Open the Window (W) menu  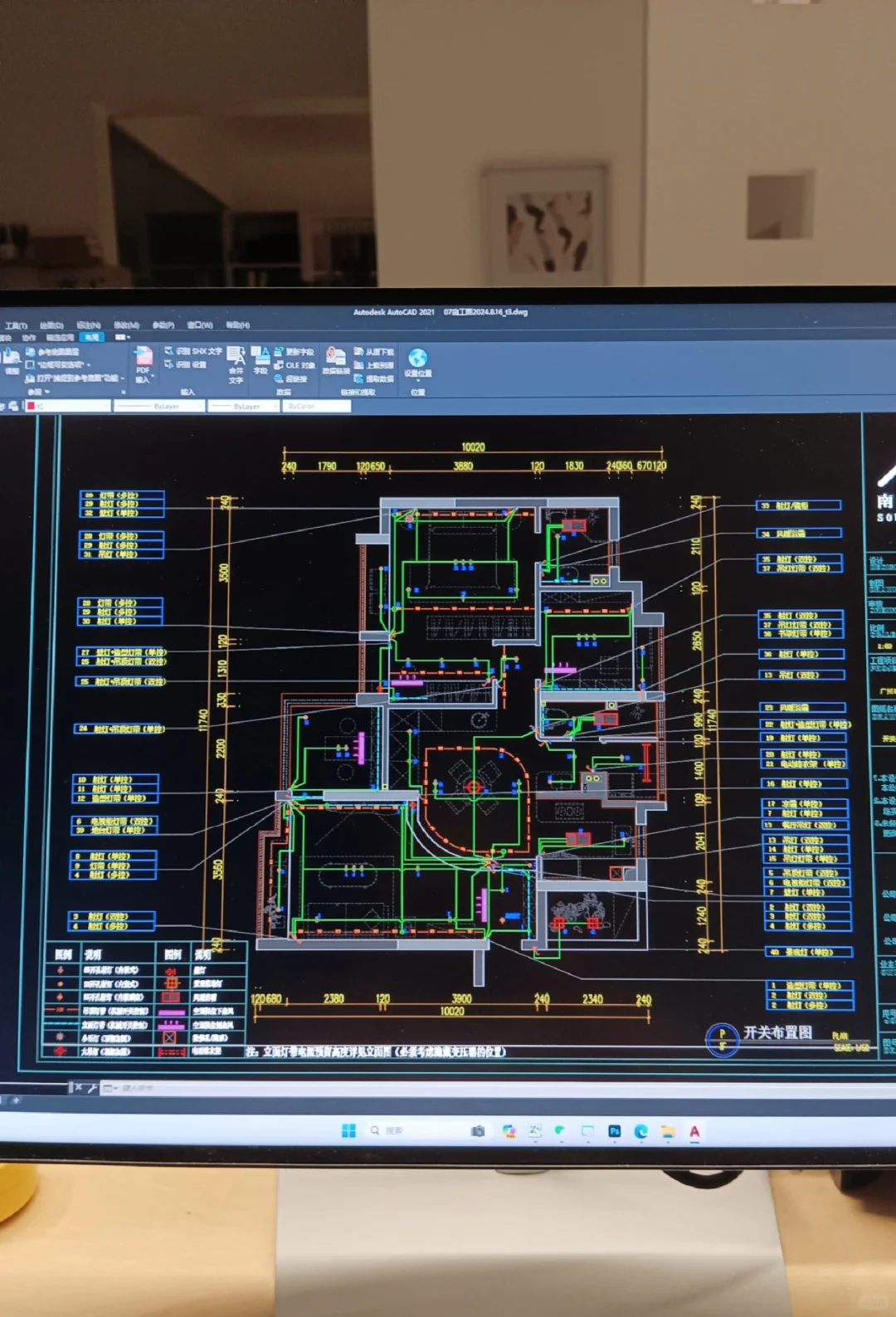(x=200, y=325)
